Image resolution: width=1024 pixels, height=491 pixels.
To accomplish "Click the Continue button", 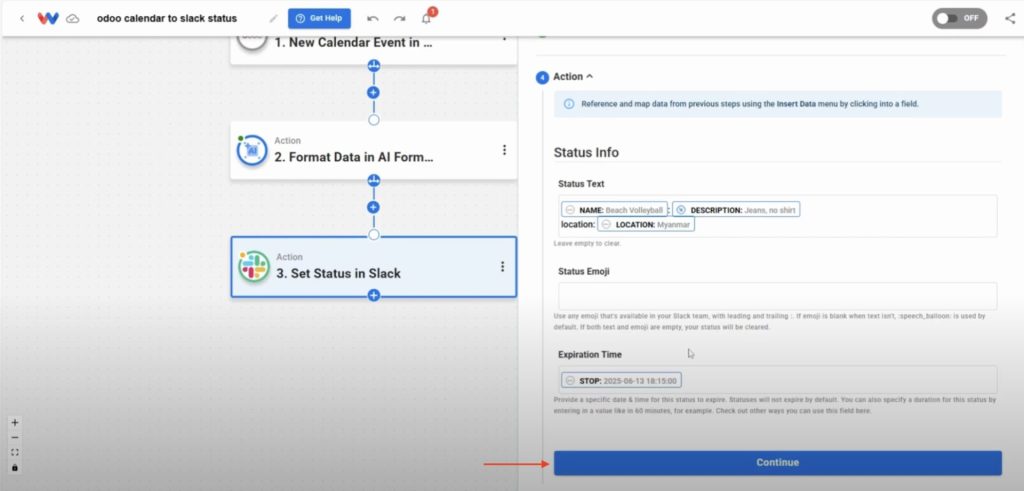I will click(777, 462).
